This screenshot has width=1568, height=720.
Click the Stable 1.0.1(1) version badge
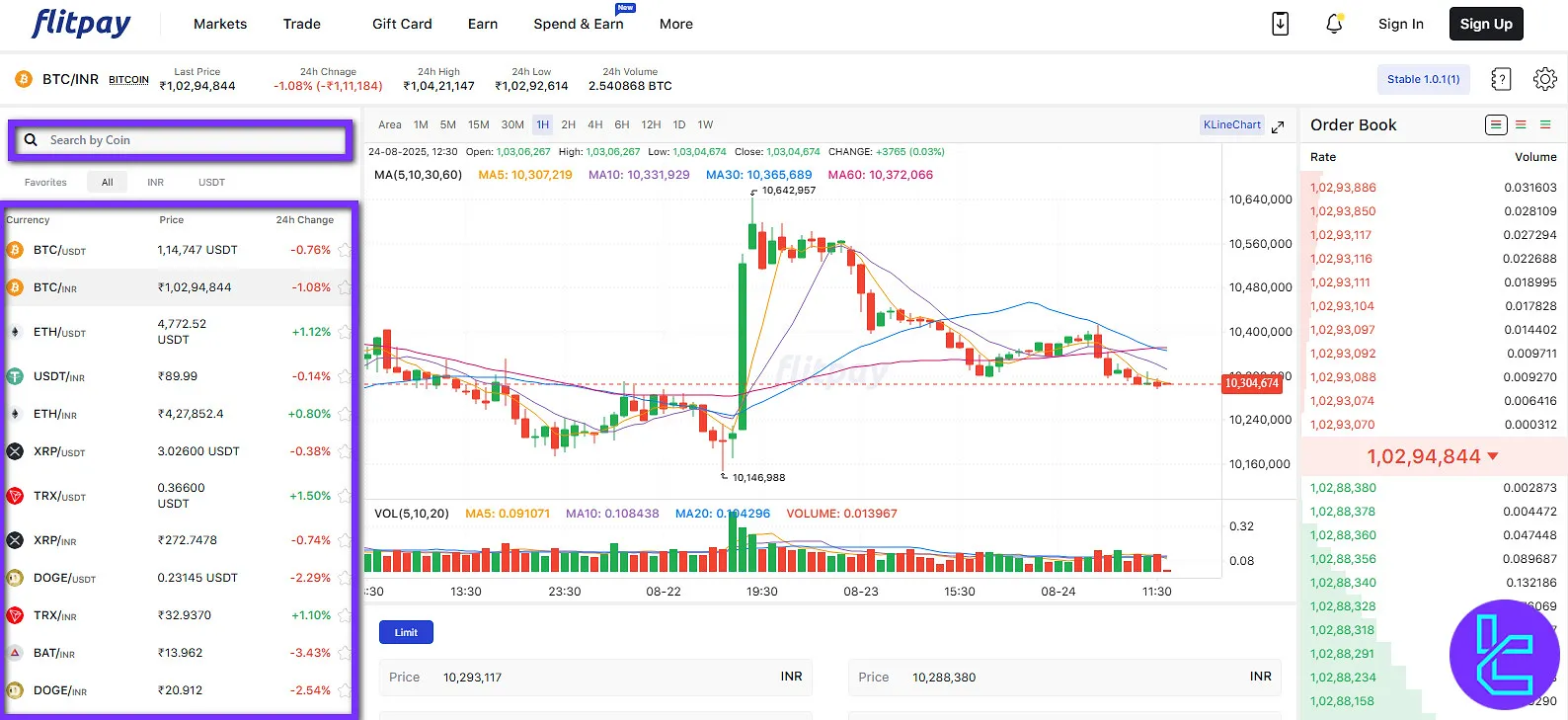[x=1423, y=79]
